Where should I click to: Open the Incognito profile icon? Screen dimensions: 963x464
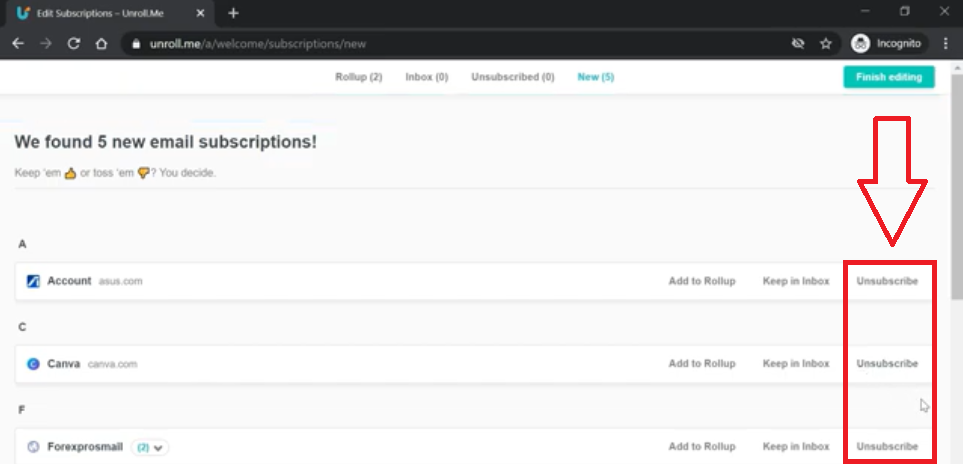[860, 44]
